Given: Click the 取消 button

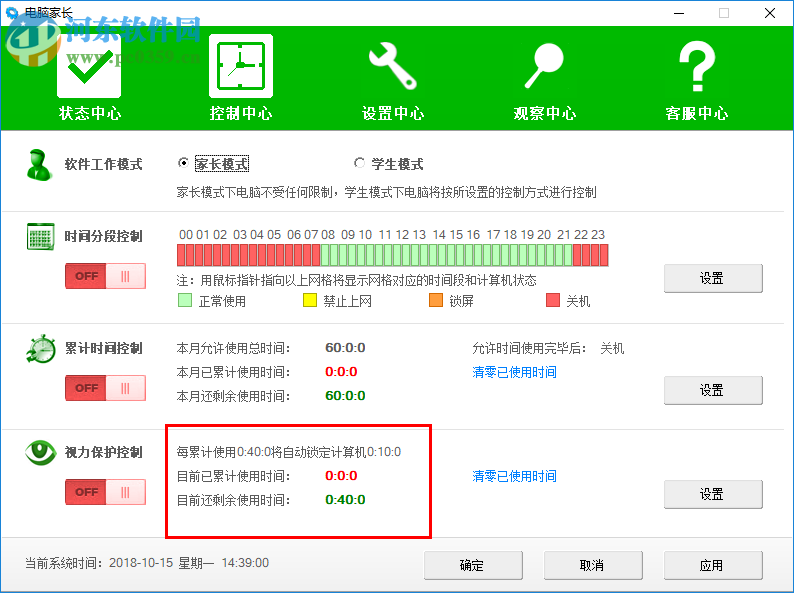Looking at the screenshot, I should [x=593, y=565].
